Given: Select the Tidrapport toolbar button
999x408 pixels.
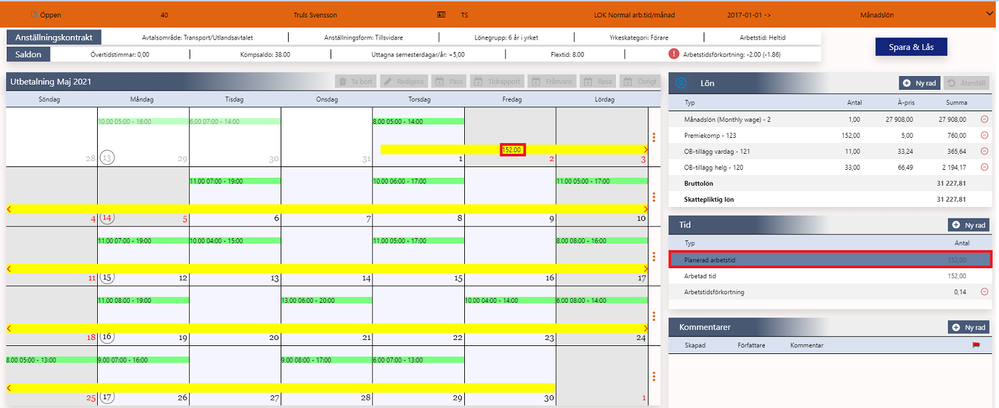Looking at the screenshot, I should pyautogui.click(x=496, y=82).
